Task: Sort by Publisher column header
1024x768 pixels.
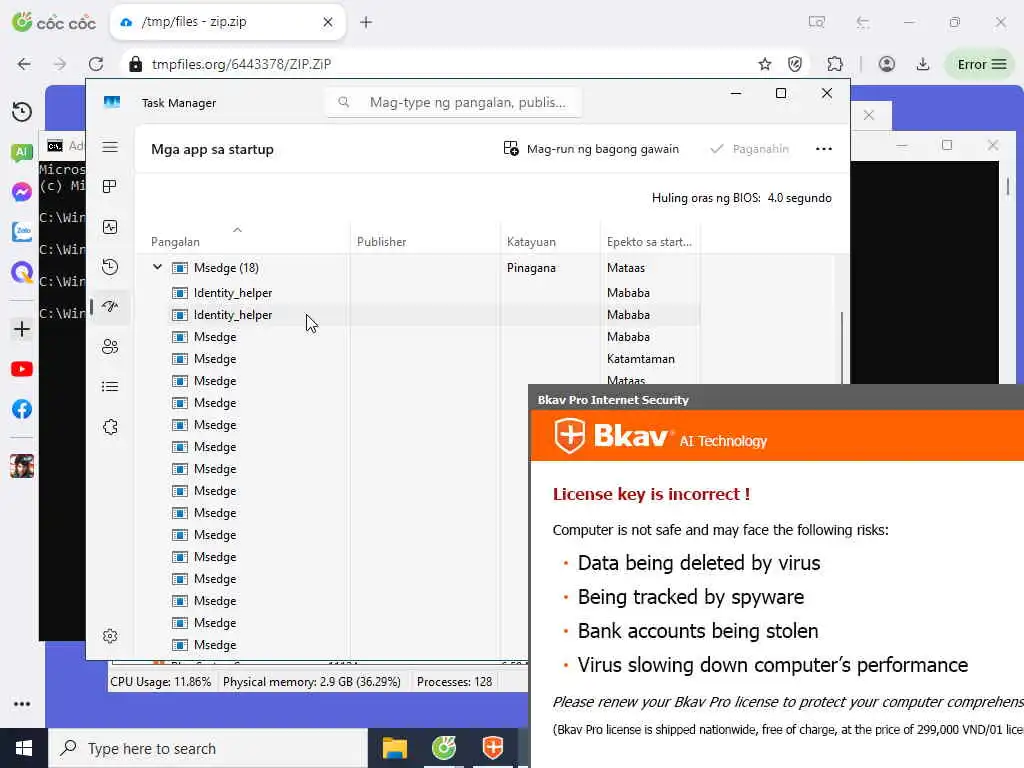Action: [x=381, y=242]
